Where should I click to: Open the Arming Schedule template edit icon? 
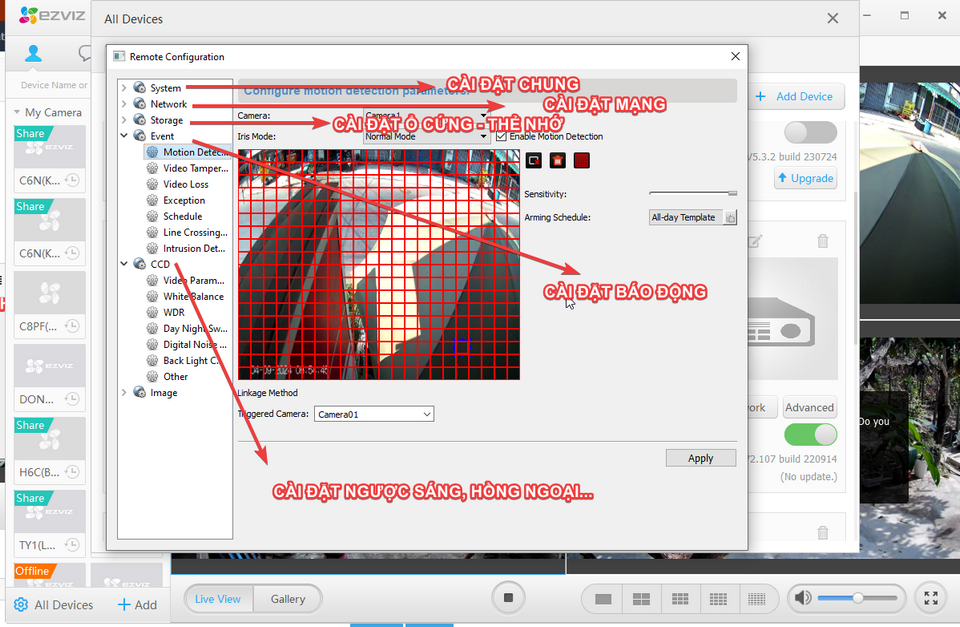pyautogui.click(x=730, y=217)
